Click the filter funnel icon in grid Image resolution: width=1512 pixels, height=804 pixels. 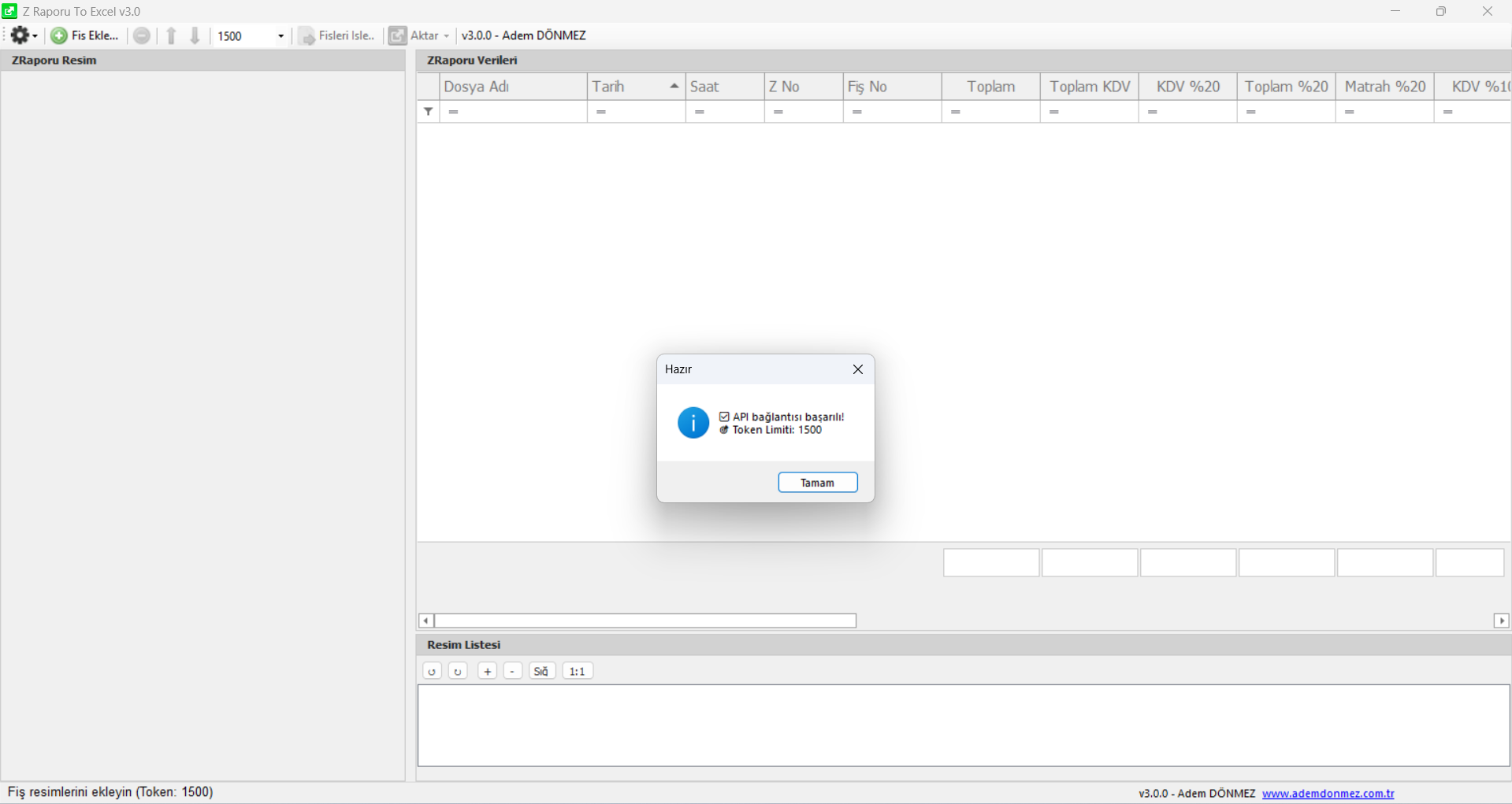428,112
